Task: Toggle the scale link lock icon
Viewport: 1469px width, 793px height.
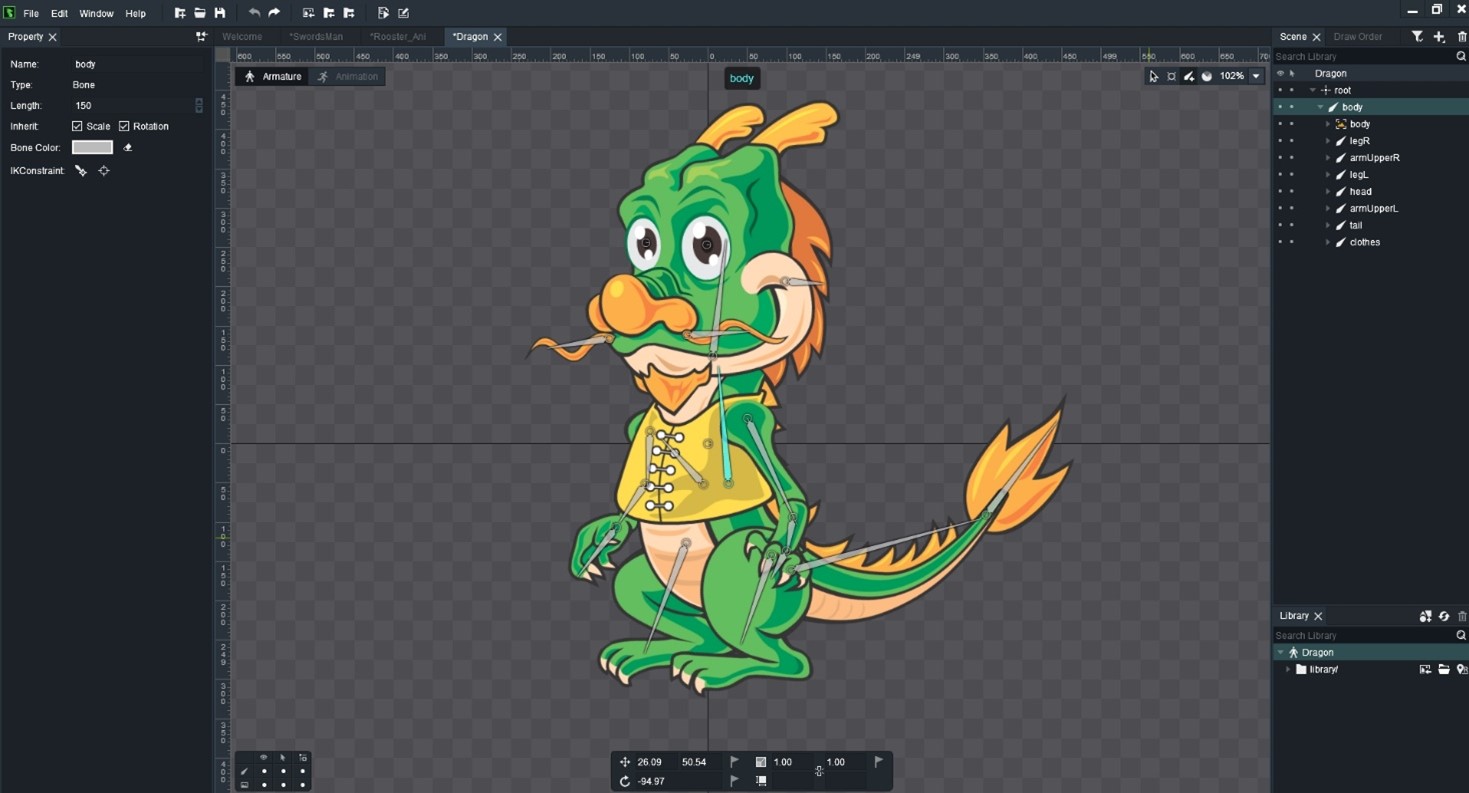Action: coord(819,771)
